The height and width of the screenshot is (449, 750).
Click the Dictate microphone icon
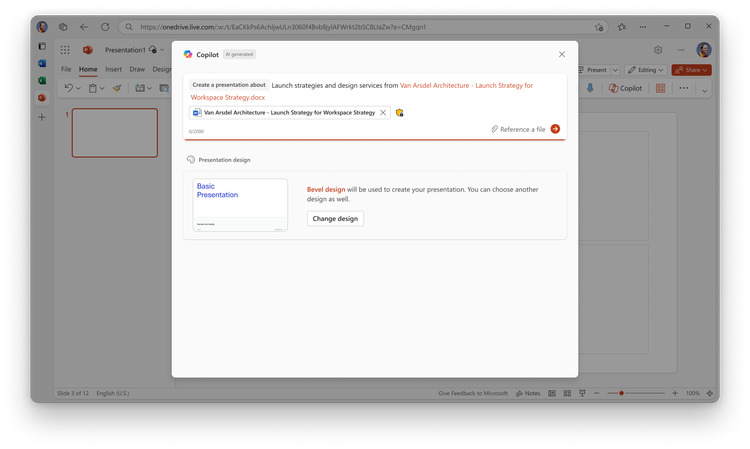(590, 88)
